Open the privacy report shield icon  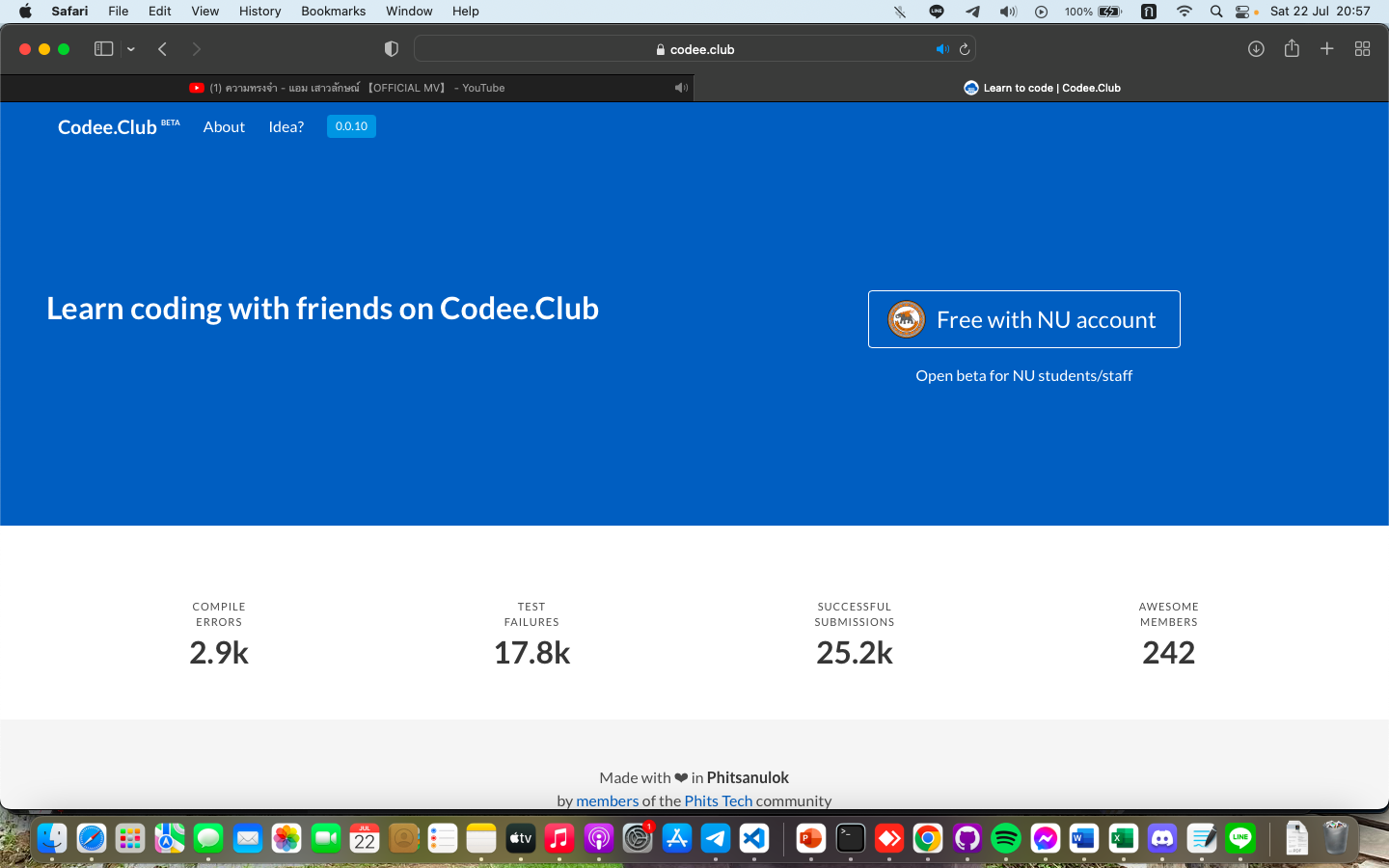tap(391, 49)
